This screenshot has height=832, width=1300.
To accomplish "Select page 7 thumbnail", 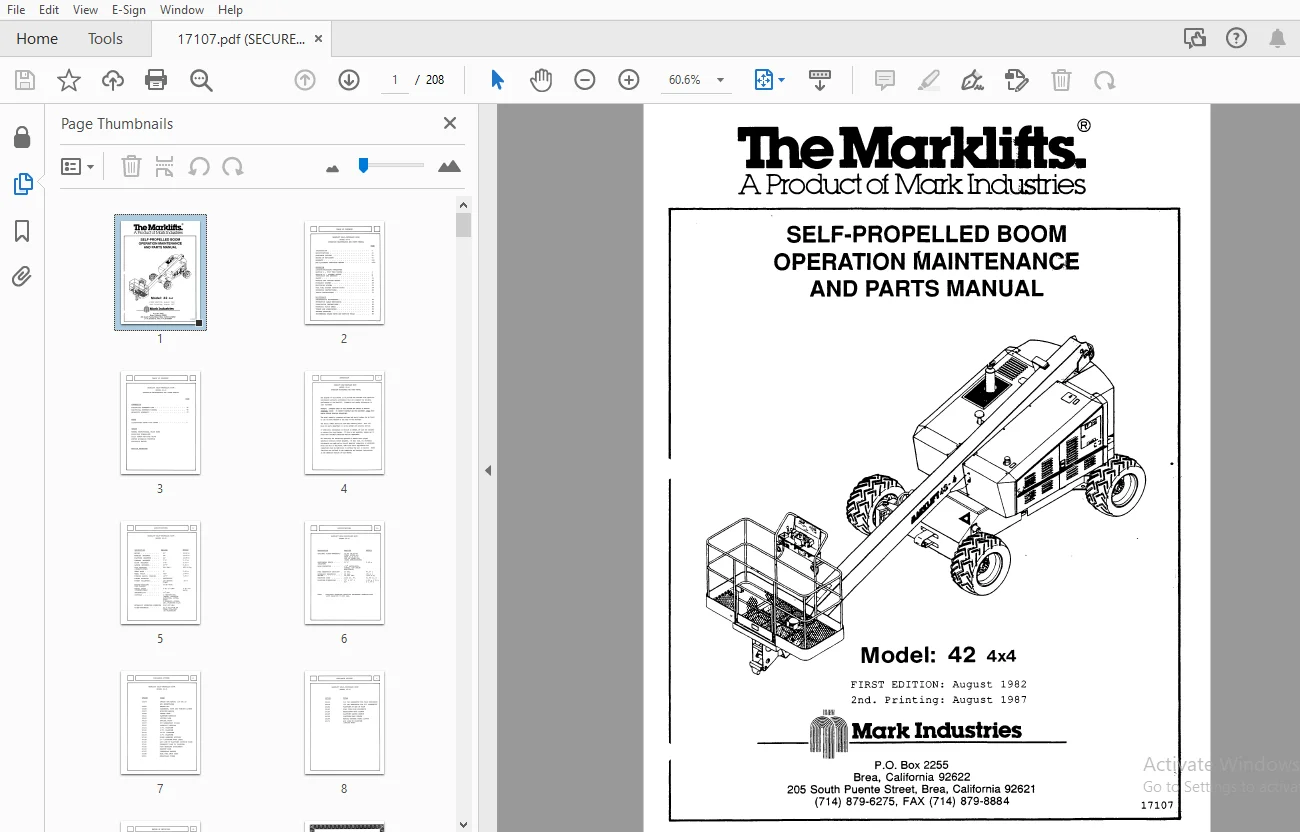I will [160, 723].
